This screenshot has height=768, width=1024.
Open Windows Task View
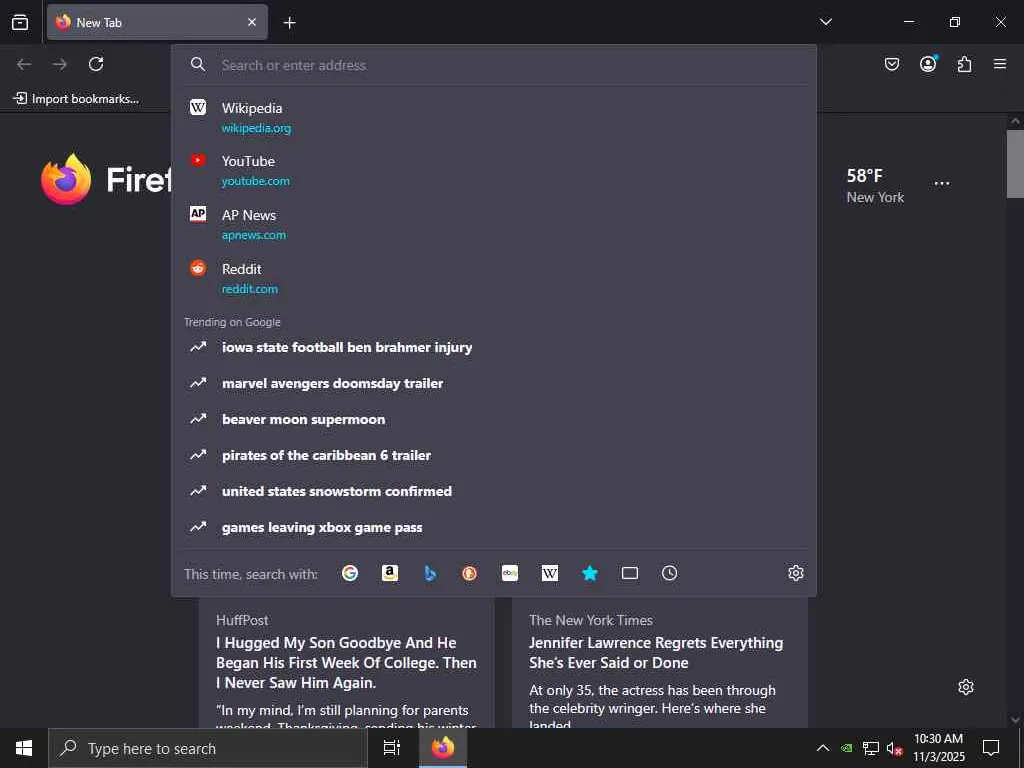(x=391, y=748)
